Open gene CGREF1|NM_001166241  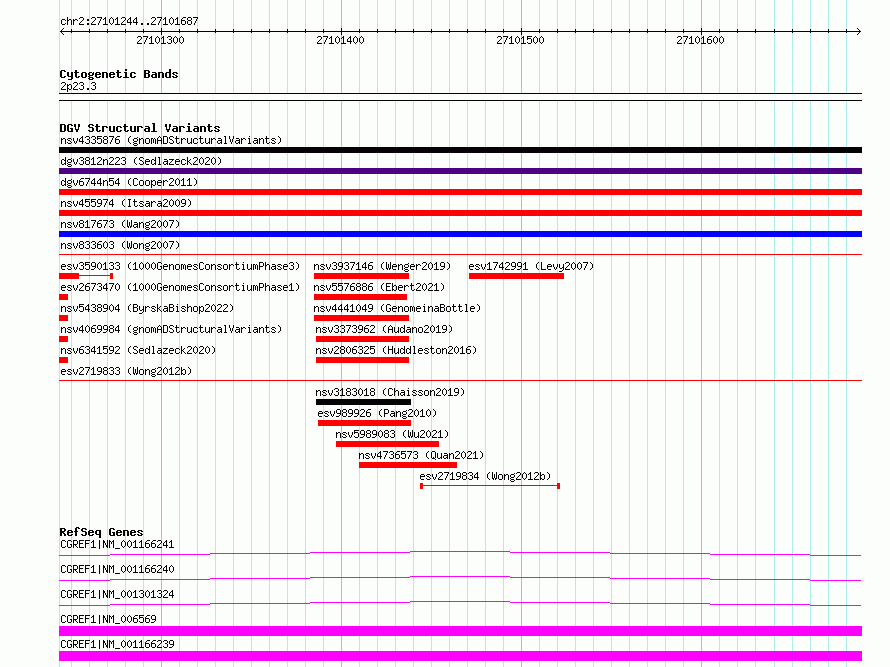coord(117,544)
